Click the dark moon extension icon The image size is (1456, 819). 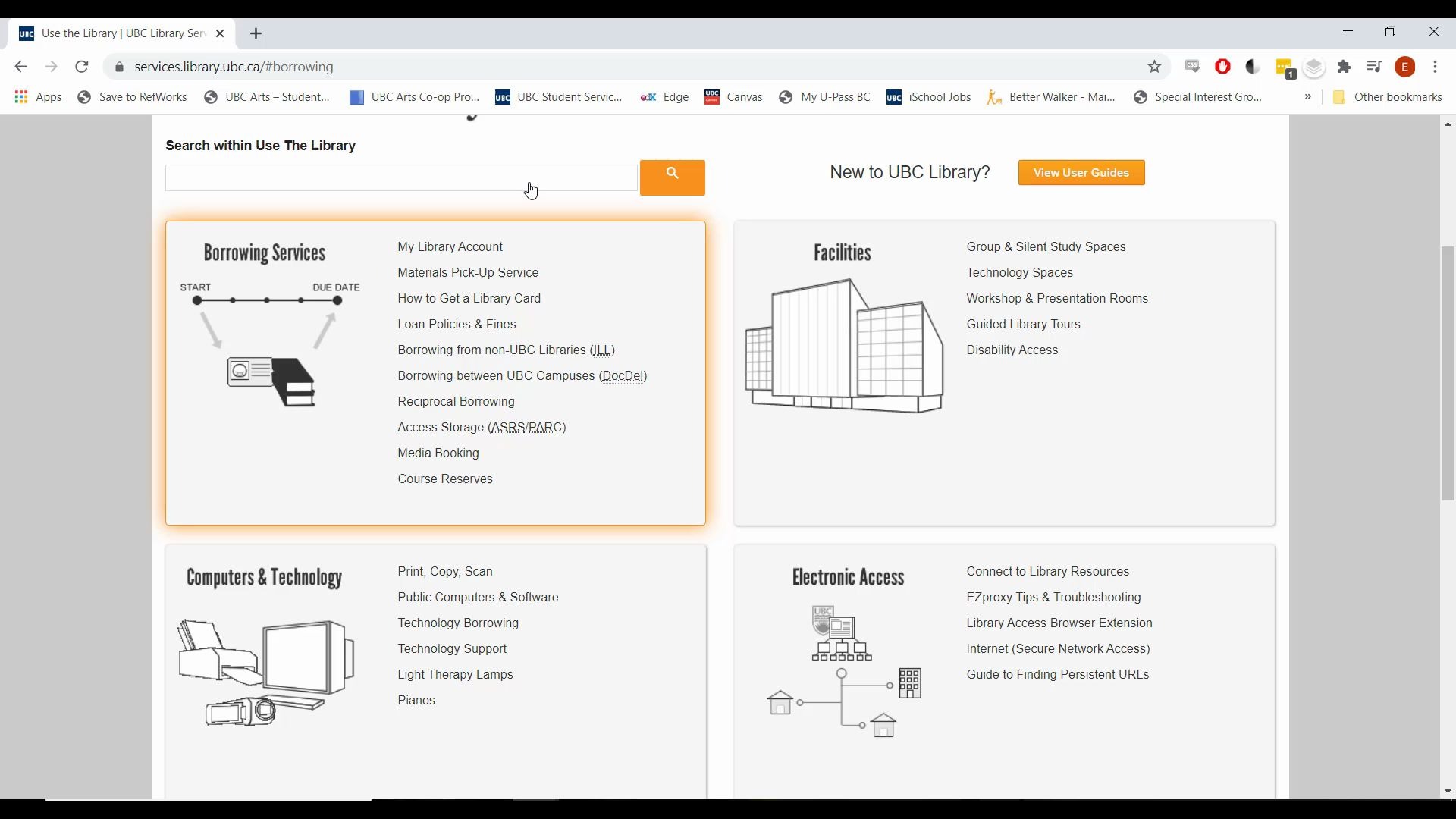pyautogui.click(x=1253, y=67)
